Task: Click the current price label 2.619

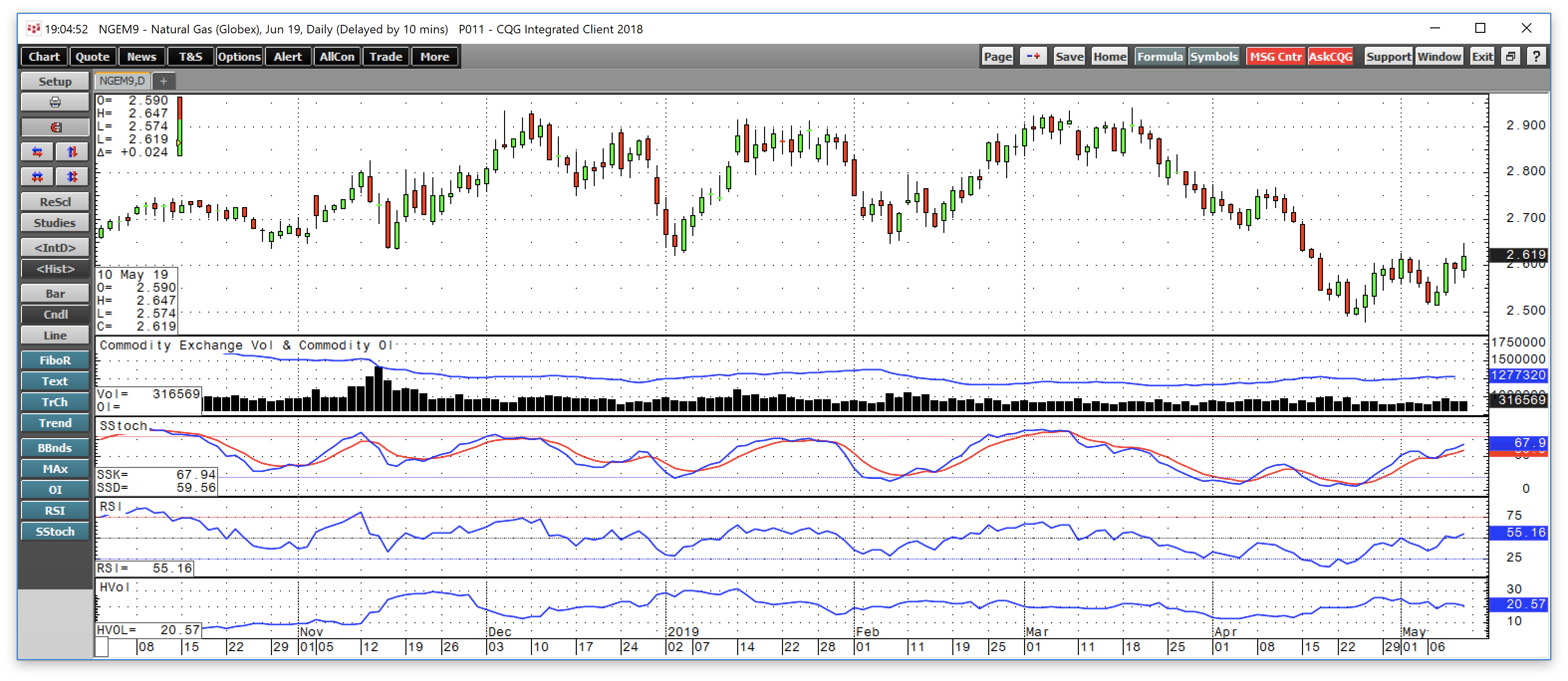Action: (1519, 254)
